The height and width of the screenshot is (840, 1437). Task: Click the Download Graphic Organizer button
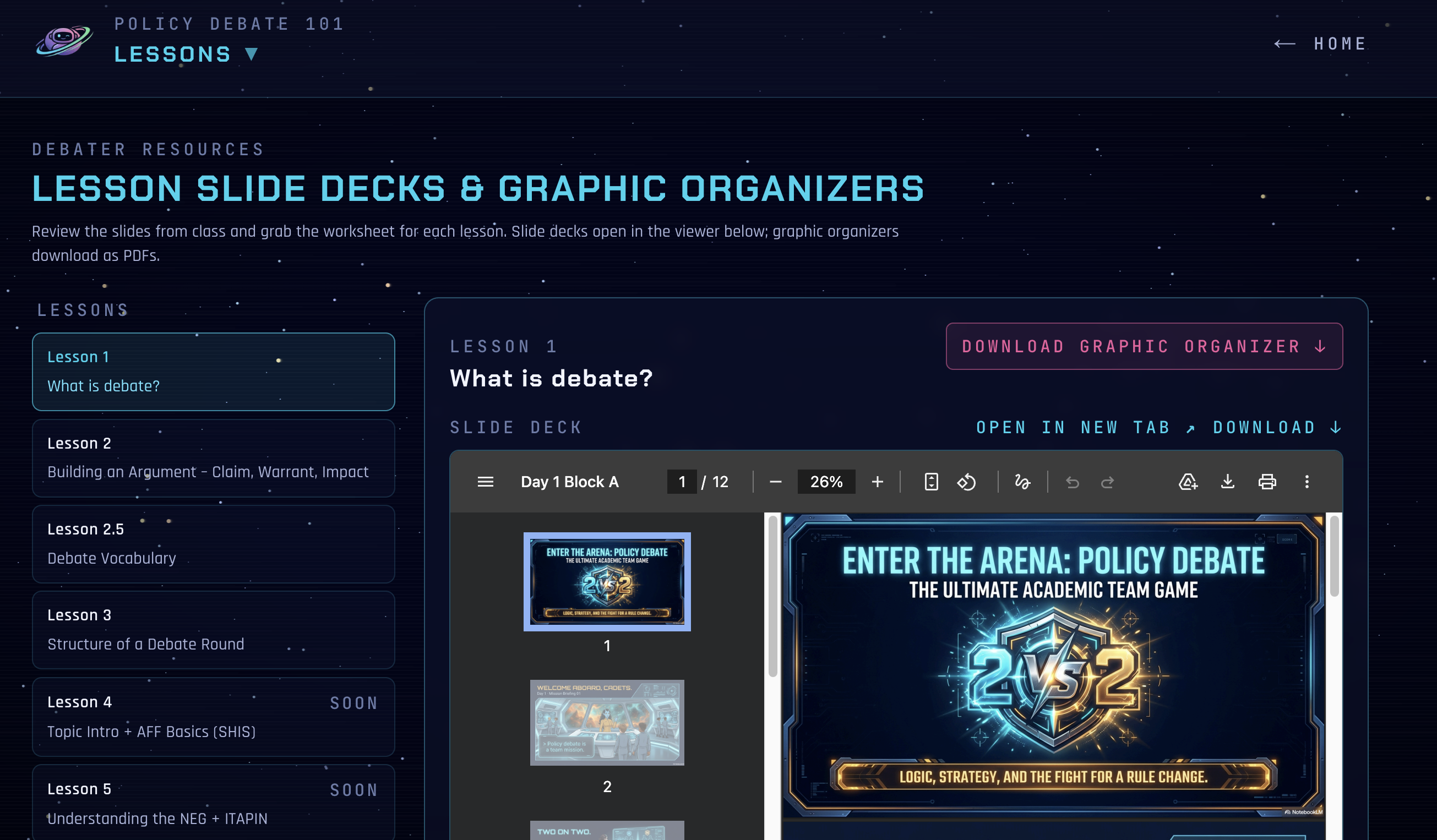1144,346
